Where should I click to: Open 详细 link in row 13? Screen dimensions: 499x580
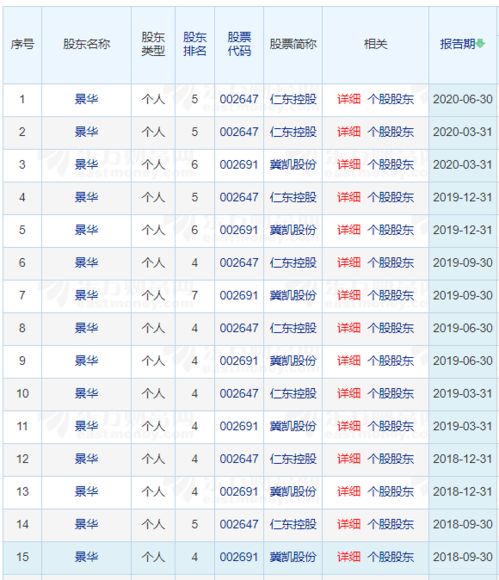point(348,491)
